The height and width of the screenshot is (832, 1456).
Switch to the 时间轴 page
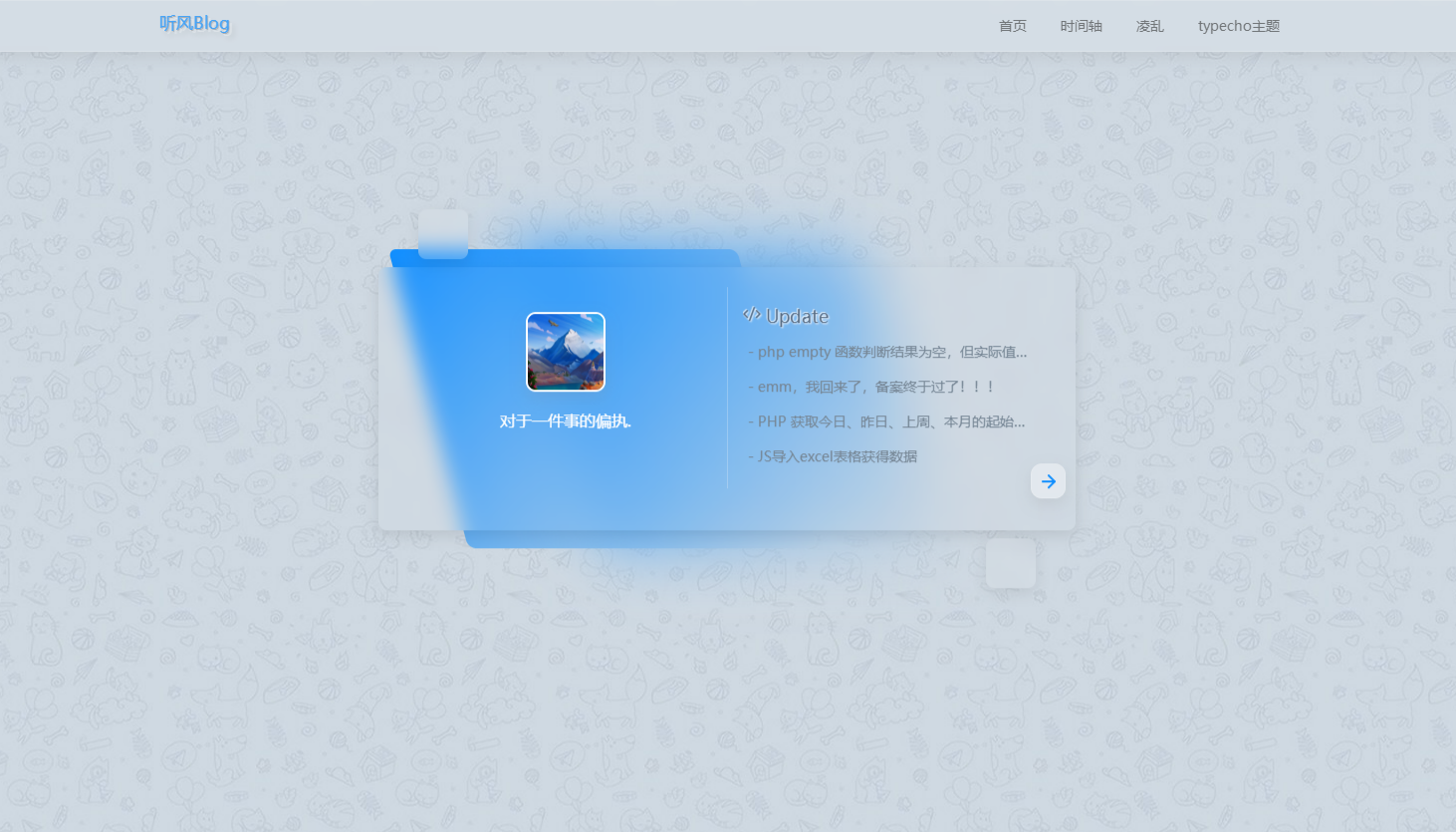tap(1081, 26)
